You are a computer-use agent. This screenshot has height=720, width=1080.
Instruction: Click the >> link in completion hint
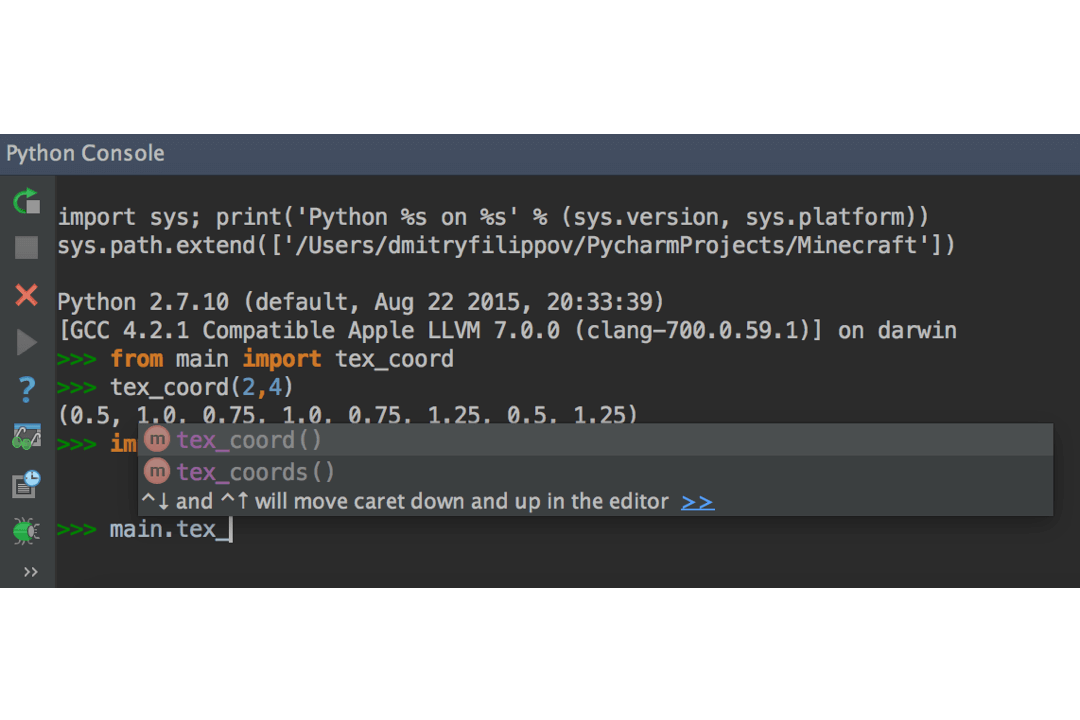(x=697, y=502)
